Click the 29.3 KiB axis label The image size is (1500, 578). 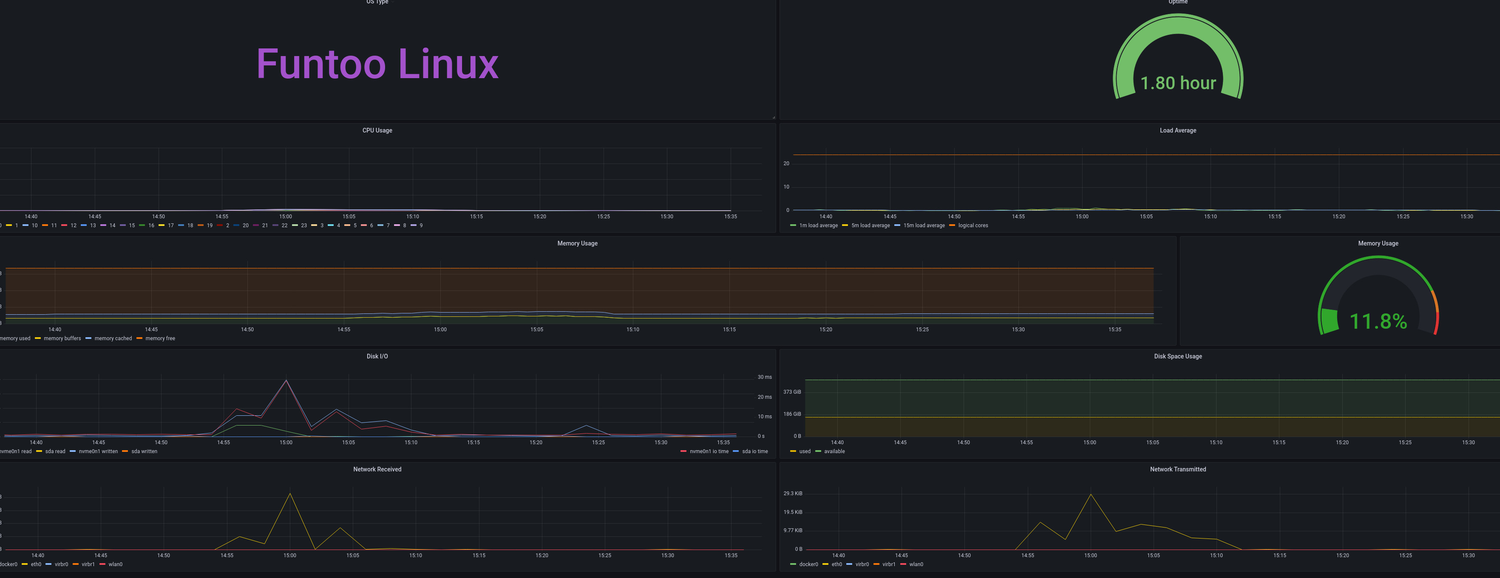pyautogui.click(x=792, y=494)
